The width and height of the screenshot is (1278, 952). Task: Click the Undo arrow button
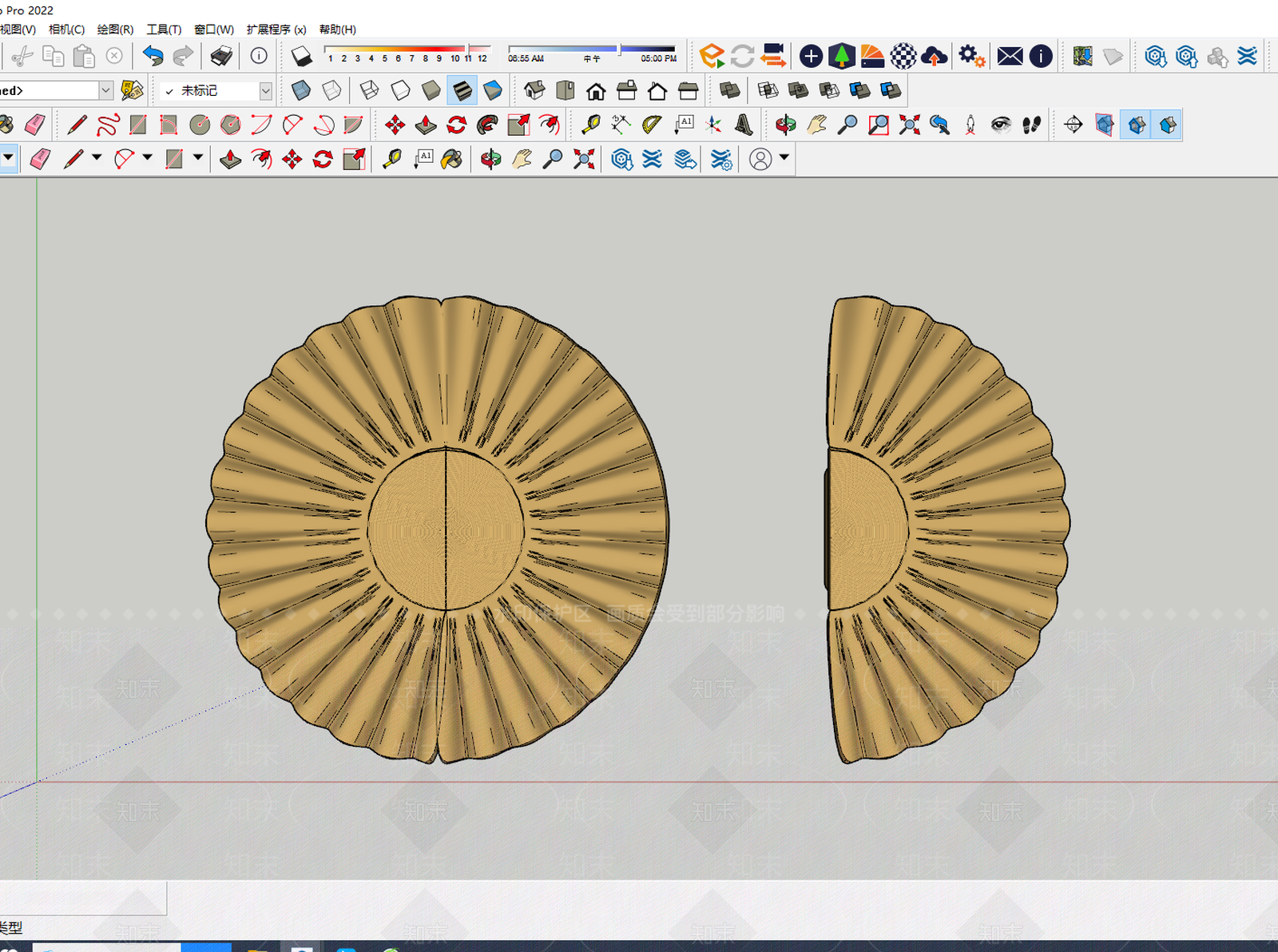tap(153, 56)
